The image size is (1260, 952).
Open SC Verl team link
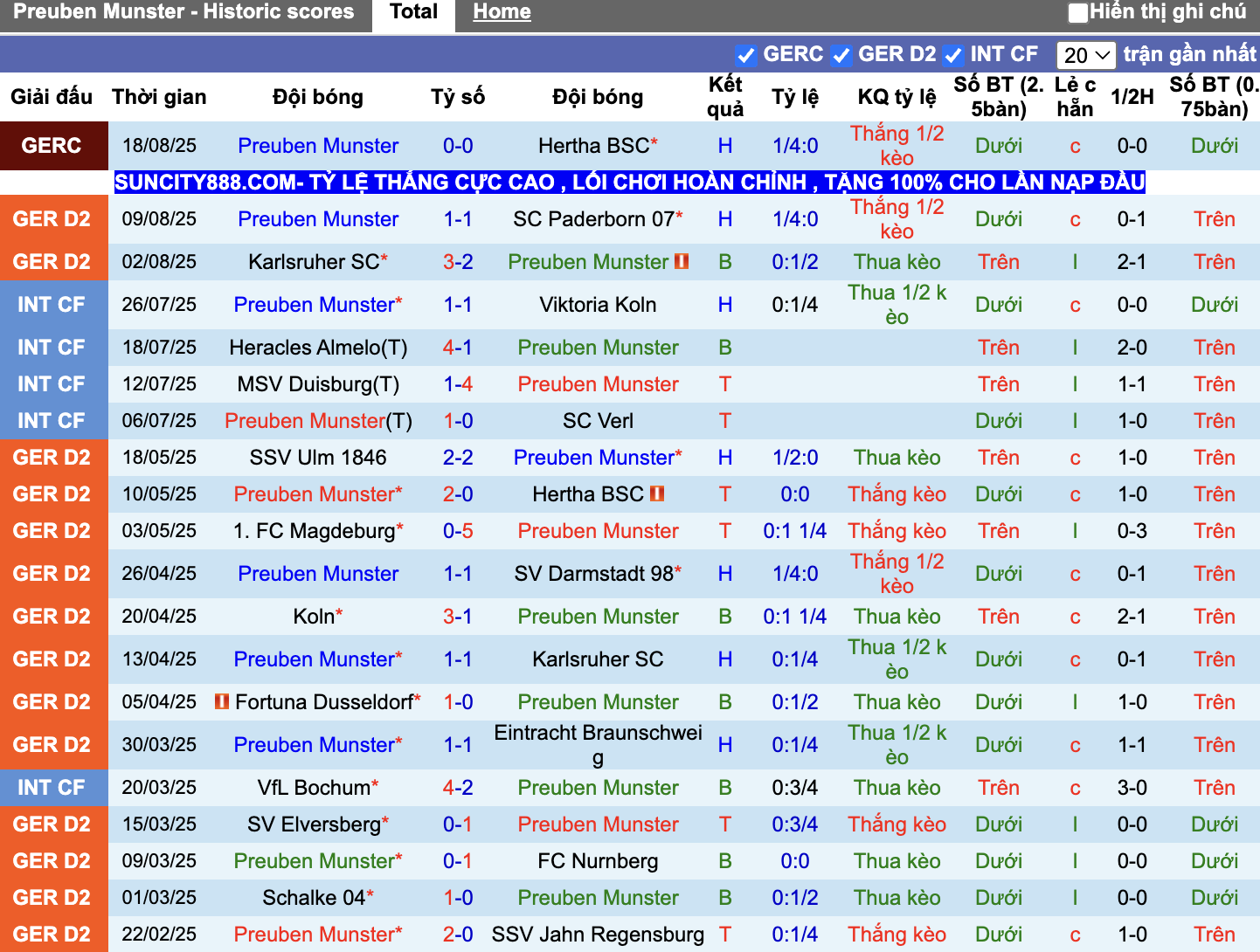pos(598,421)
